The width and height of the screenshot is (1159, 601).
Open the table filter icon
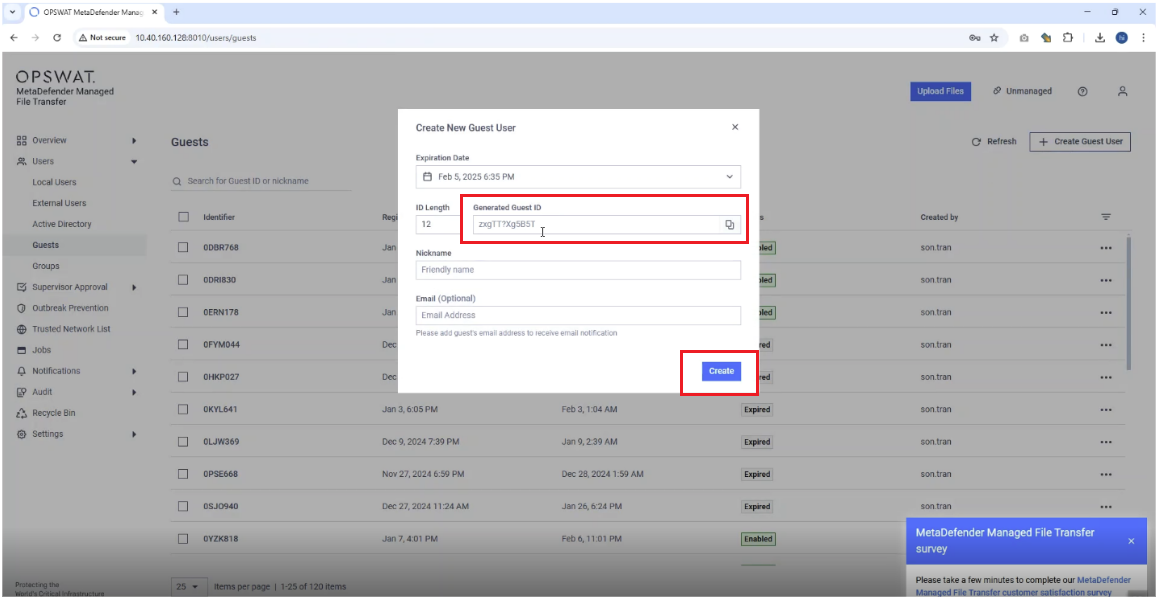pos(1106,217)
